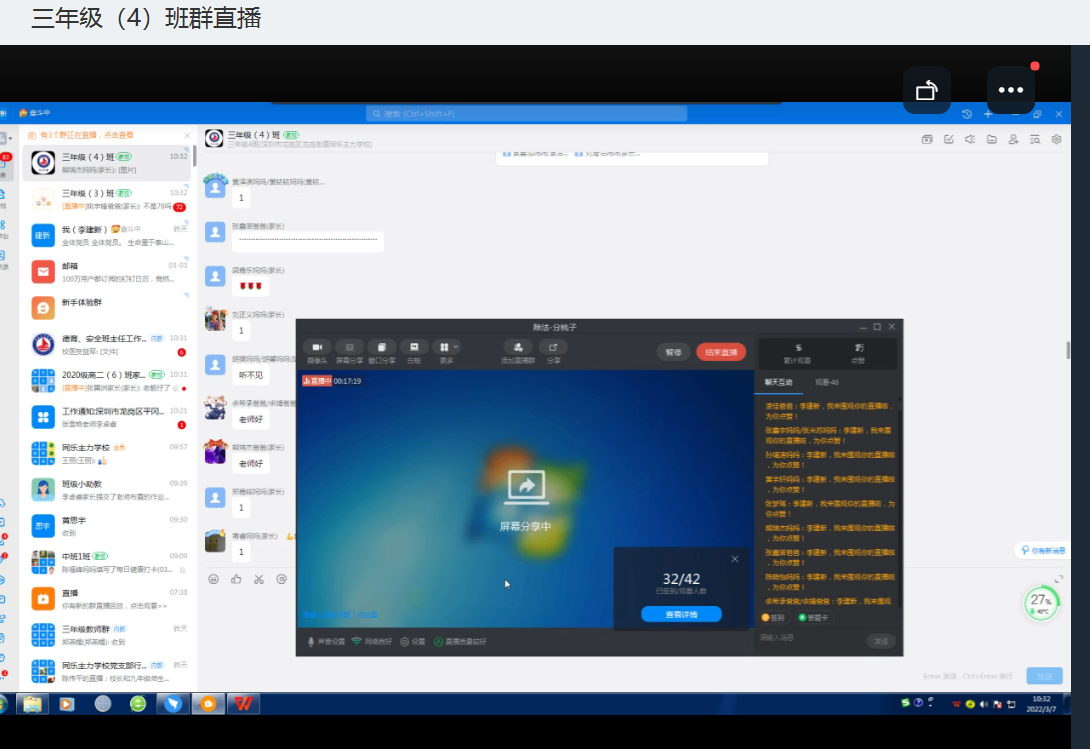
Task: Open the 三年级（4）班 conversation
Action: click(x=108, y=163)
